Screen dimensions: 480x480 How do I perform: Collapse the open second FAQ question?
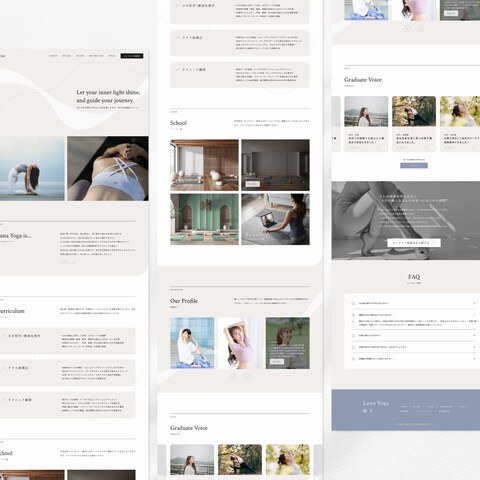[414, 315]
